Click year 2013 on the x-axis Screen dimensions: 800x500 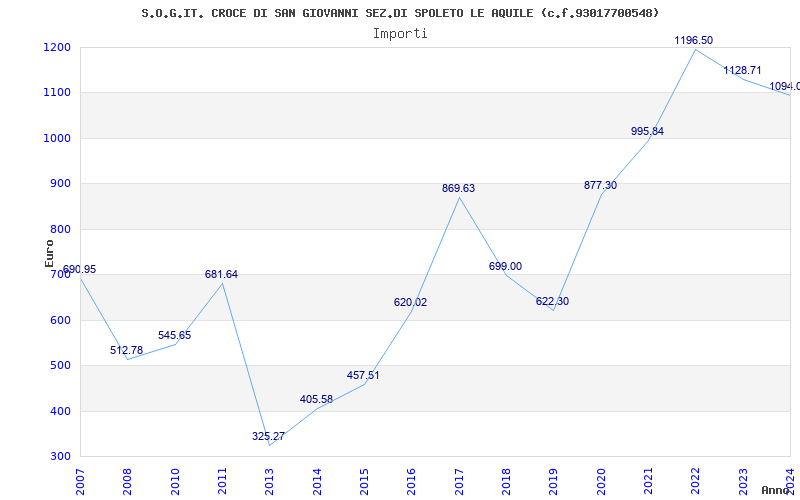[x=269, y=480]
